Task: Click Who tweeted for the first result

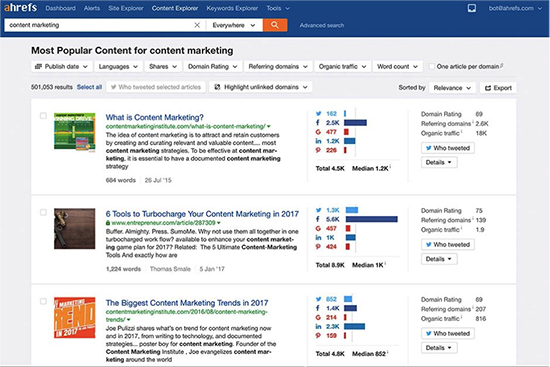Action: (448, 148)
